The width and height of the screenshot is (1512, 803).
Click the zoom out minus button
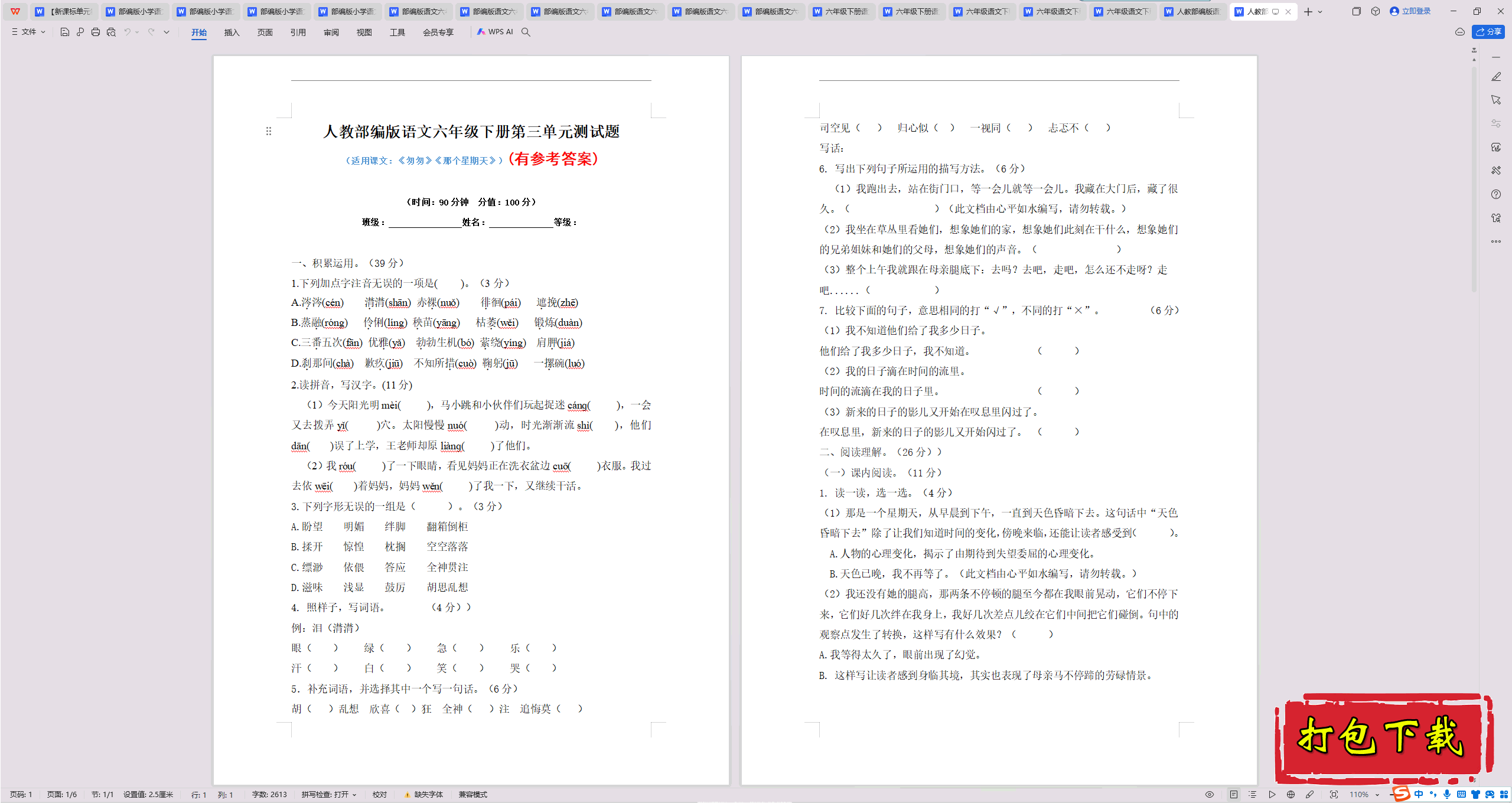[x=1391, y=795]
